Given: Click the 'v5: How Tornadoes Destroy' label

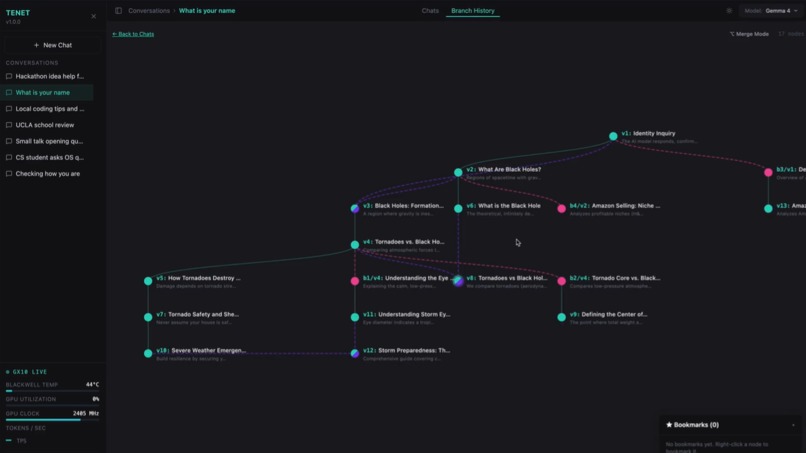Looking at the screenshot, I should (x=198, y=278).
